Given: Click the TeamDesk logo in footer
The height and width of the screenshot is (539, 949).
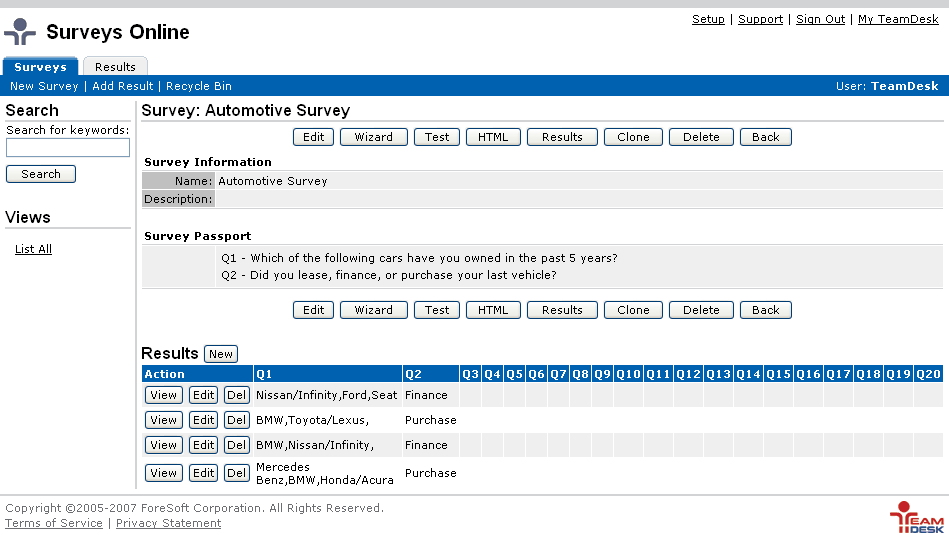Looking at the screenshot, I should pyautogui.click(x=916, y=517).
